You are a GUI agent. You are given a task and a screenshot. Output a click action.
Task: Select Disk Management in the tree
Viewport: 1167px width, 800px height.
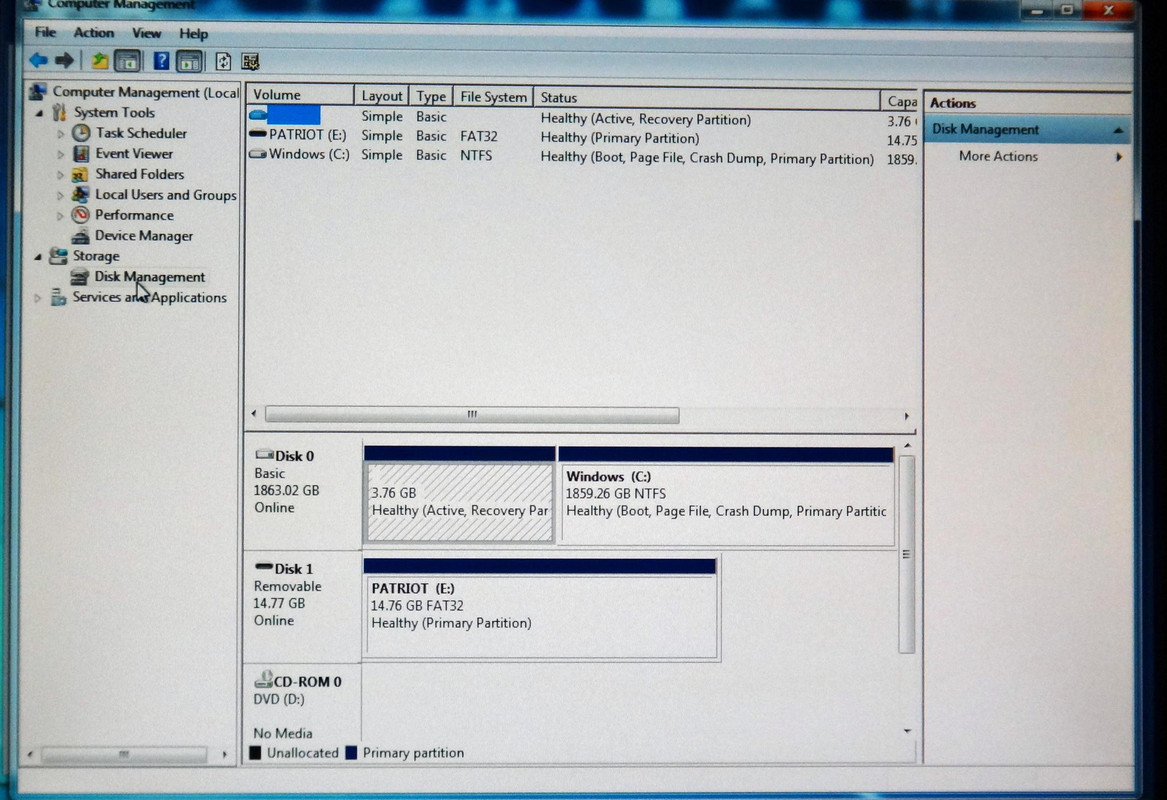pyautogui.click(x=149, y=277)
